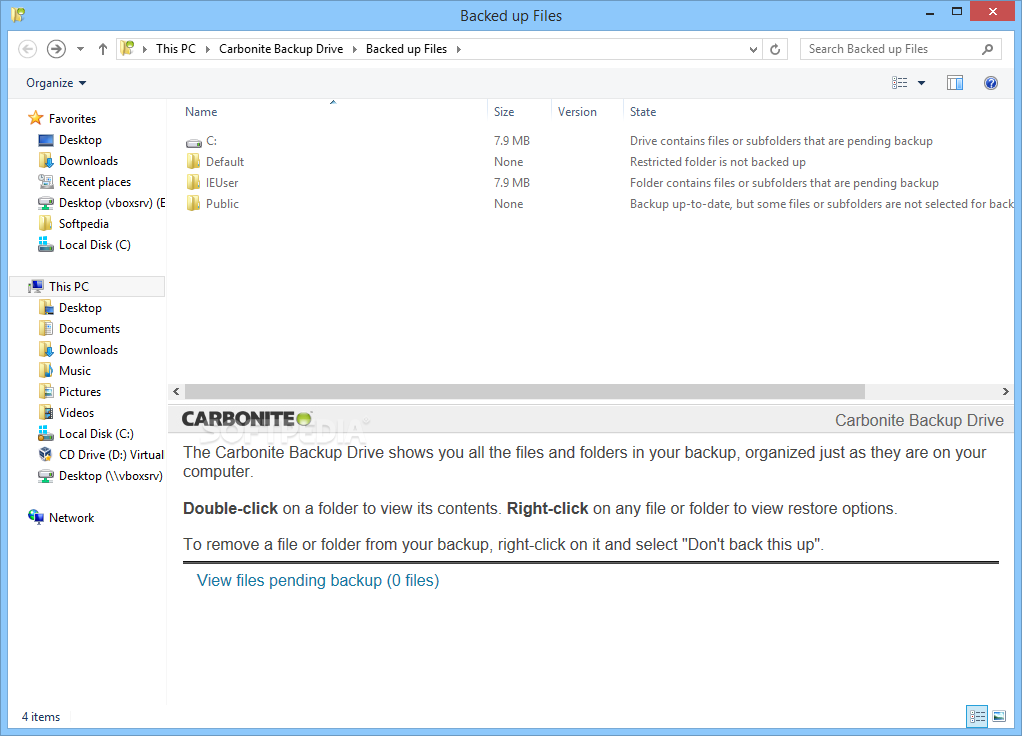Click 'View files pending backup (0 files)' link
This screenshot has height=736, width=1022.
click(318, 580)
